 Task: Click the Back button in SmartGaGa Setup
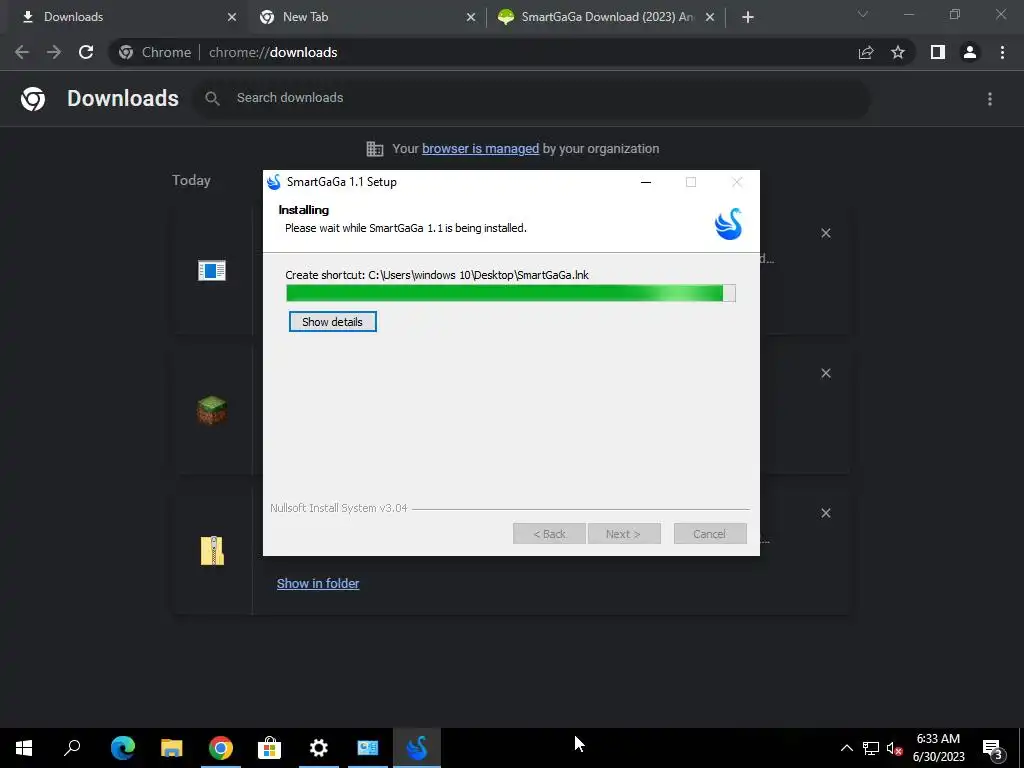[x=549, y=534]
